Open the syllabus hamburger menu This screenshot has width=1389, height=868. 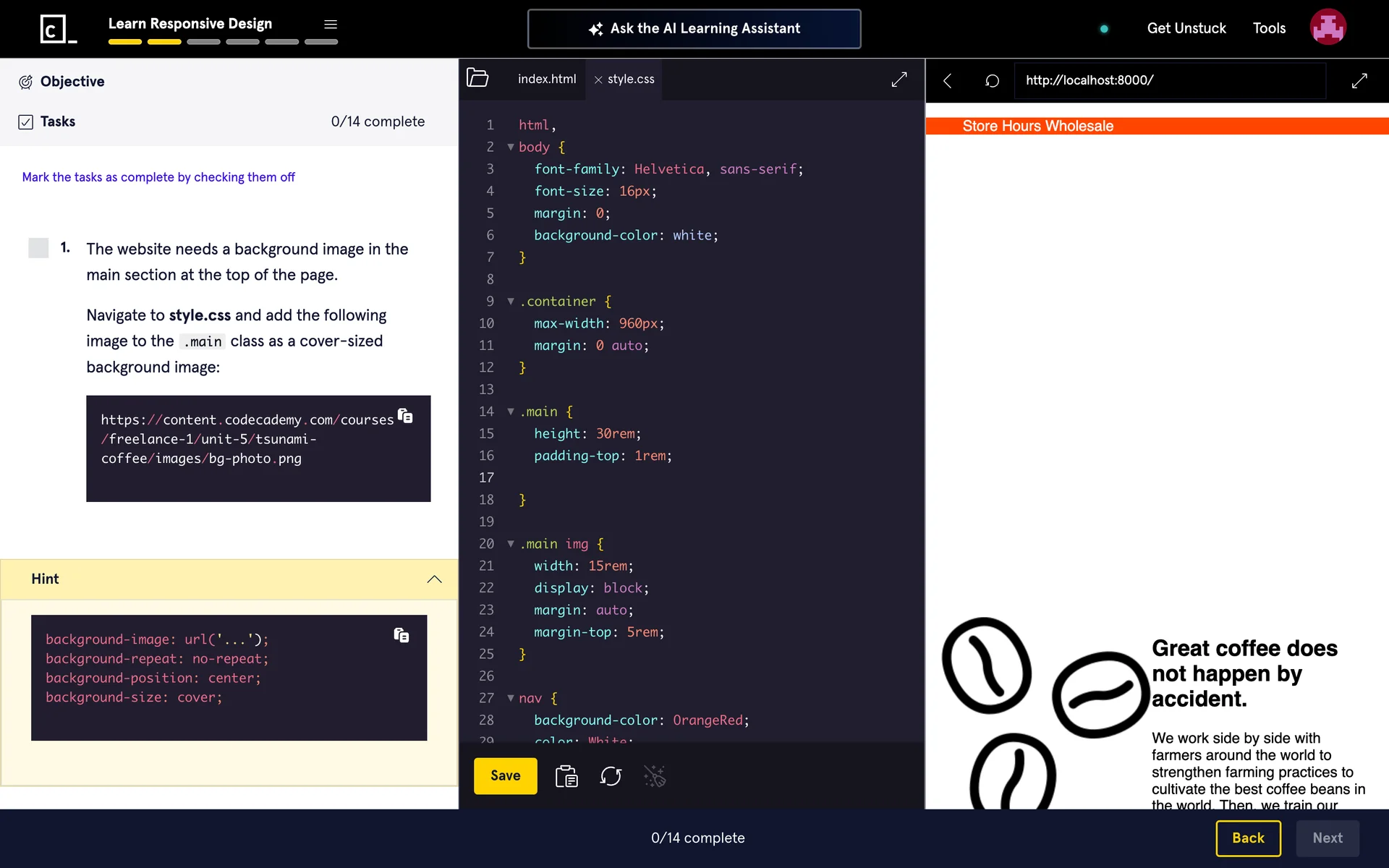pos(331,25)
